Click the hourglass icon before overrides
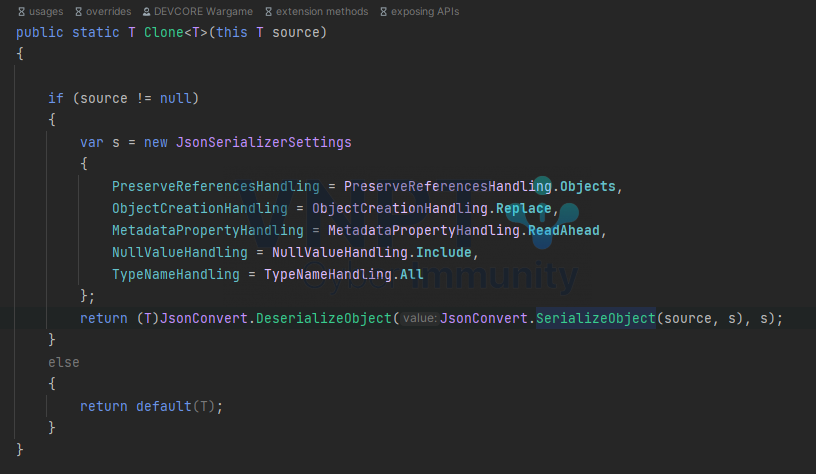The width and height of the screenshot is (816, 474). click(x=79, y=12)
